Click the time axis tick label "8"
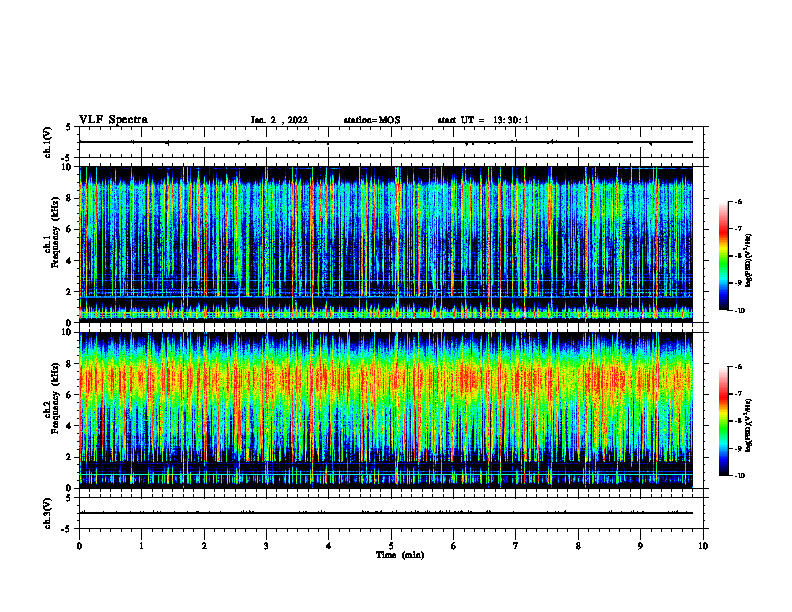Image resolution: width=792 pixels, height=612 pixels. tap(578, 546)
